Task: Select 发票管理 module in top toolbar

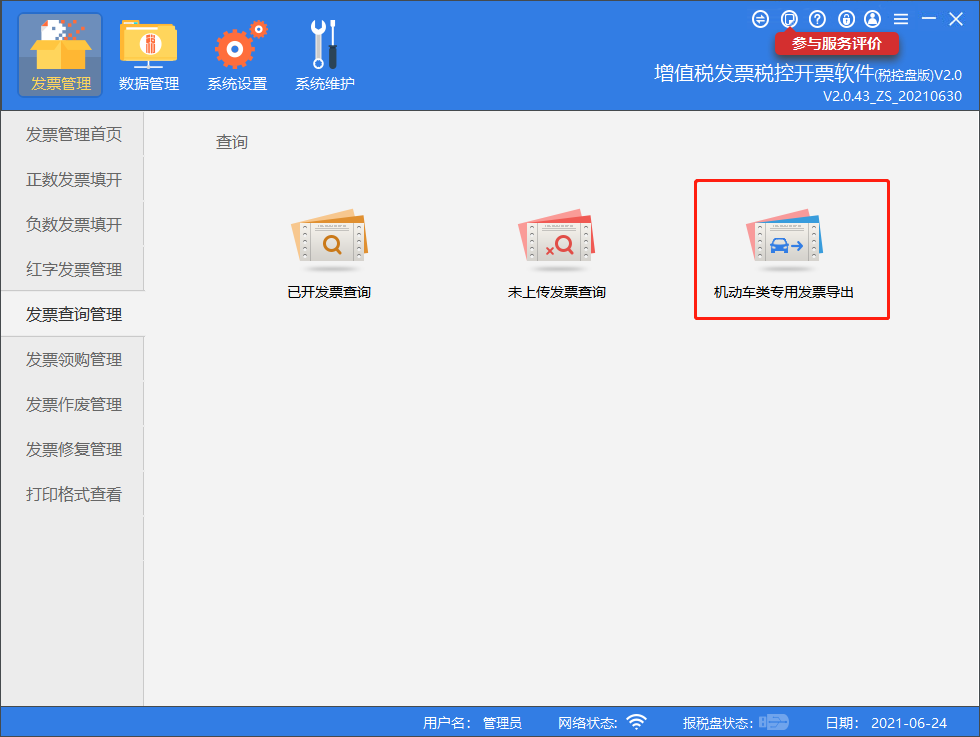Action: (60, 55)
